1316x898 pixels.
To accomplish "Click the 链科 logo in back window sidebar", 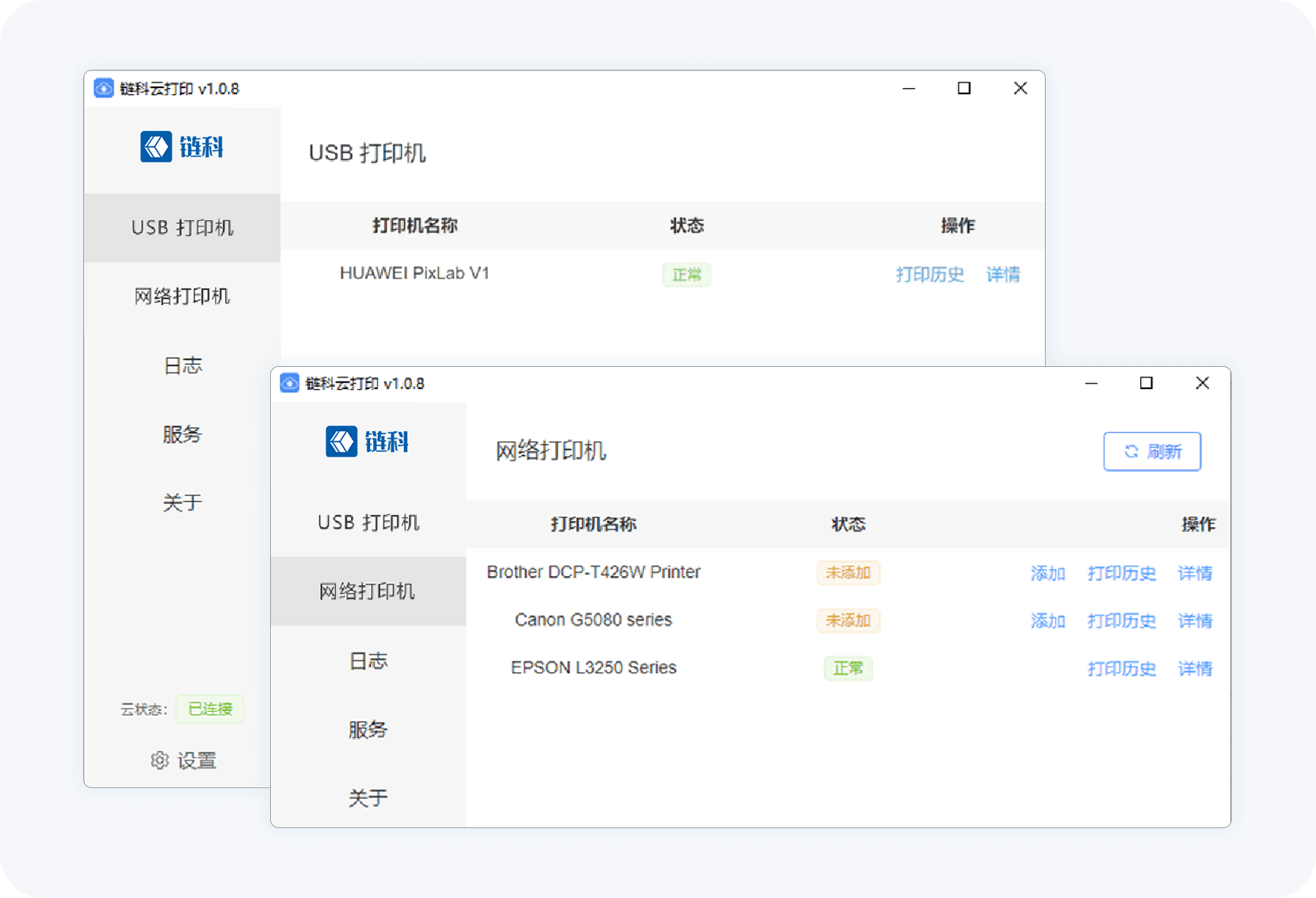I will click(182, 147).
